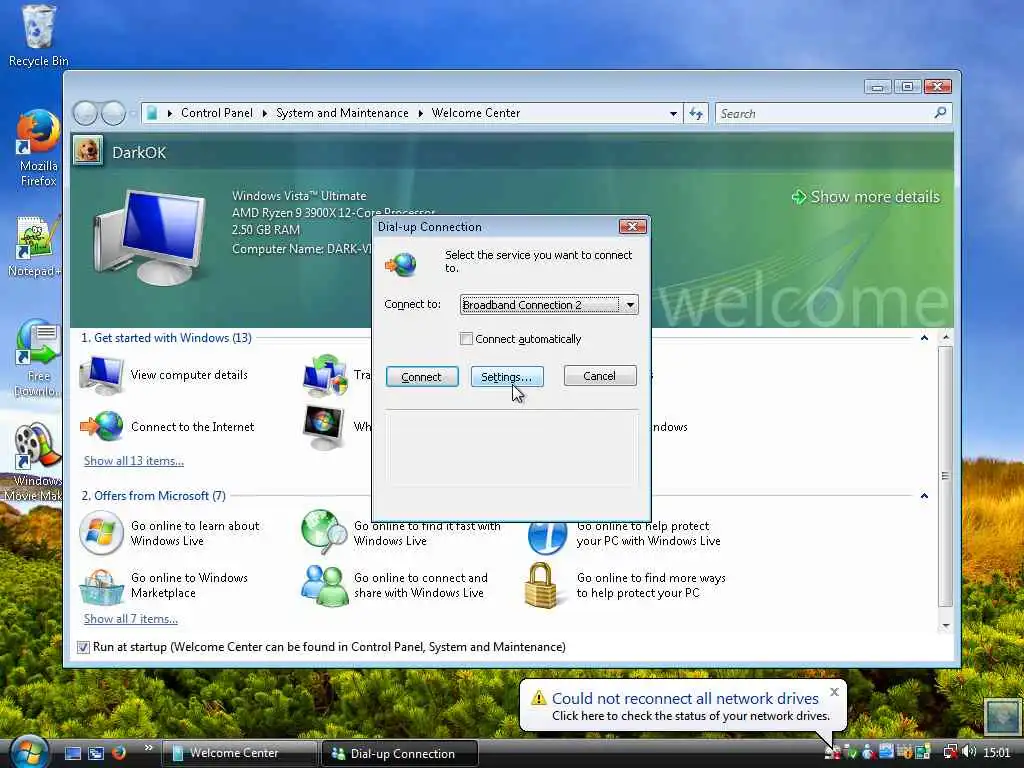The width and height of the screenshot is (1024, 768).
Task: Open the Settings... button in dialog
Action: pos(507,377)
